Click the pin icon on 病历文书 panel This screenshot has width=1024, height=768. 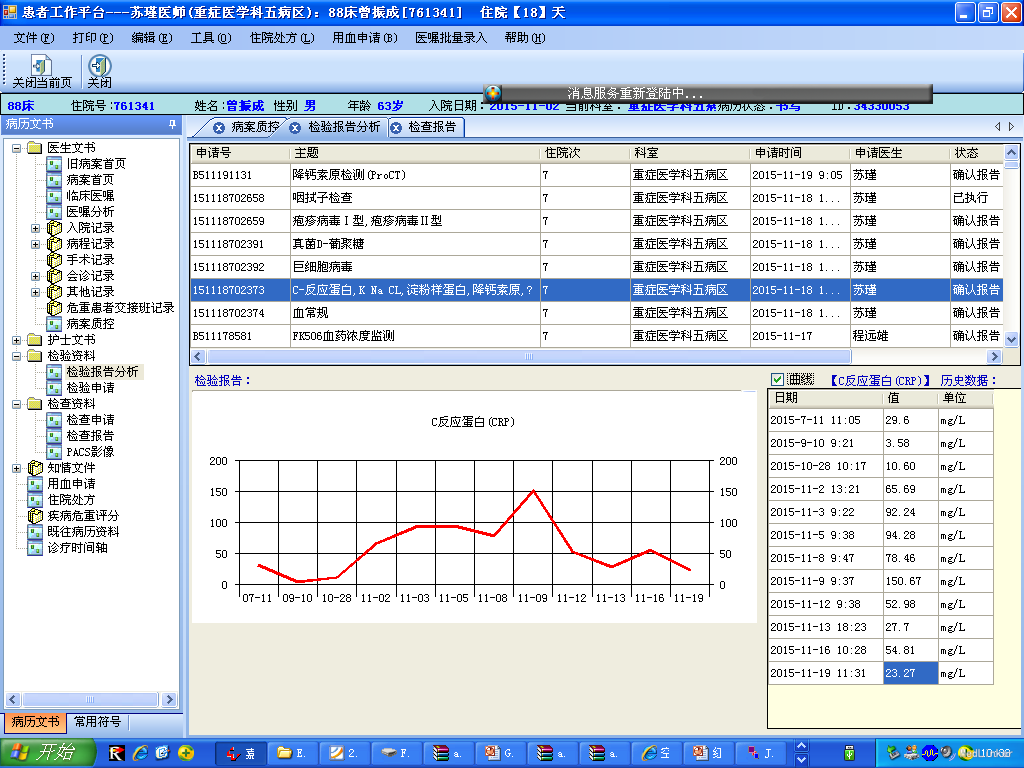[x=172, y=125]
